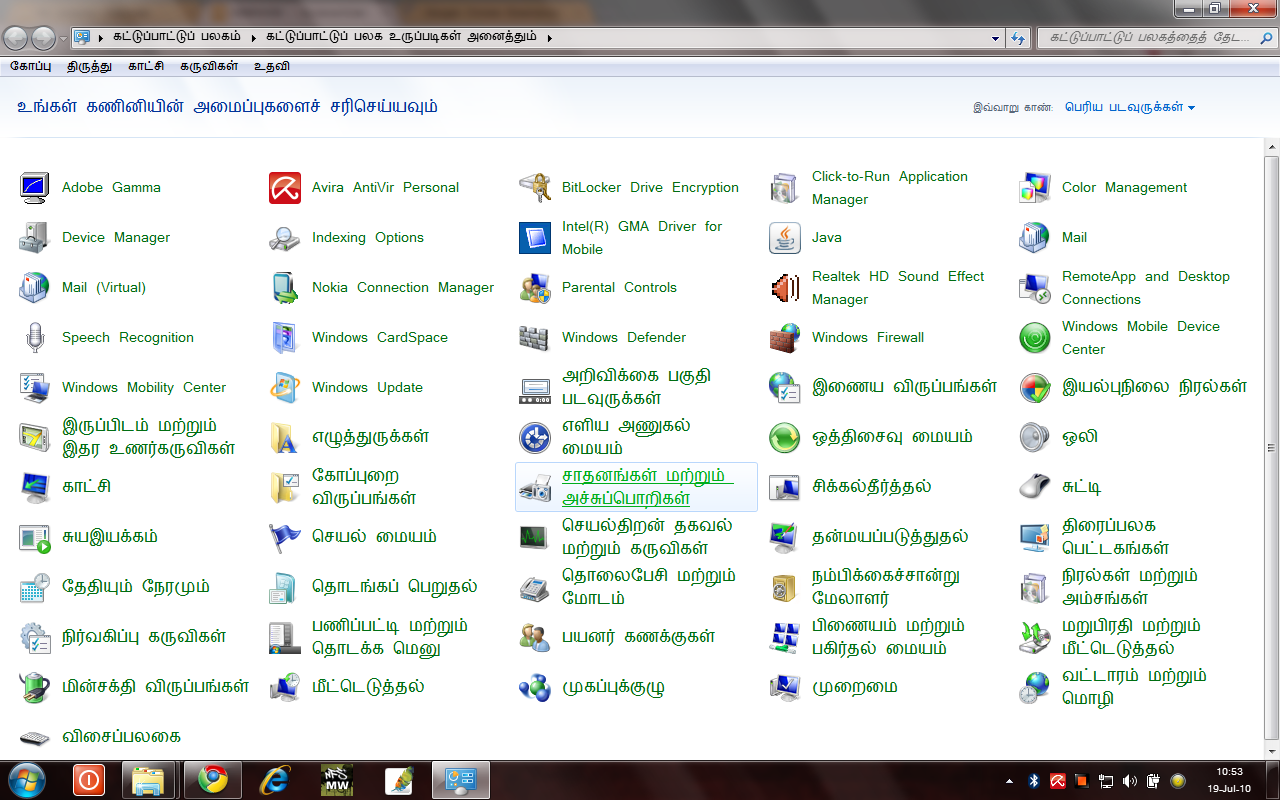Open Intel(R) GMA Driver icon

click(535, 238)
